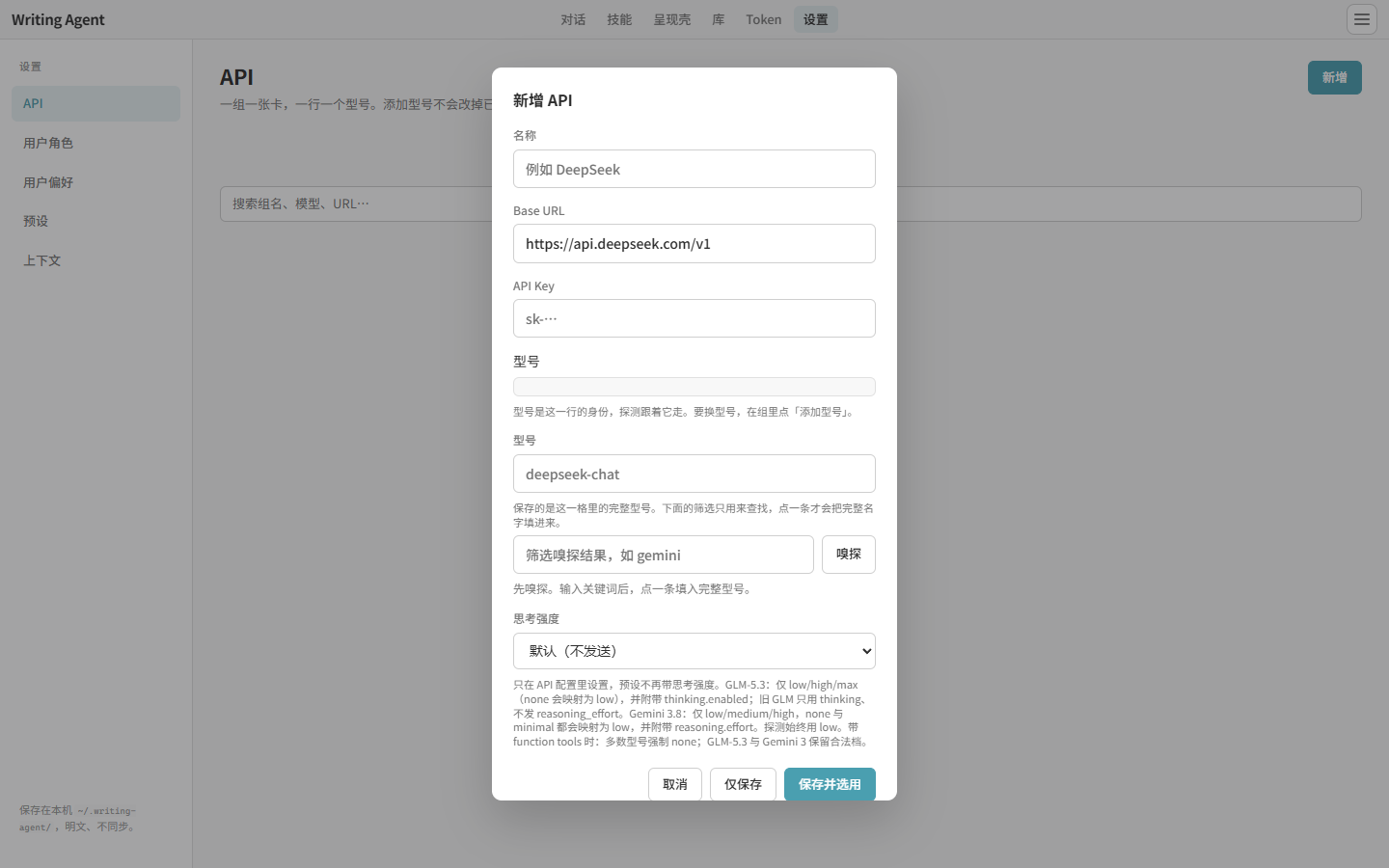The image size is (1389, 868).
Task: Focus the API Key input field
Action: (x=694, y=318)
